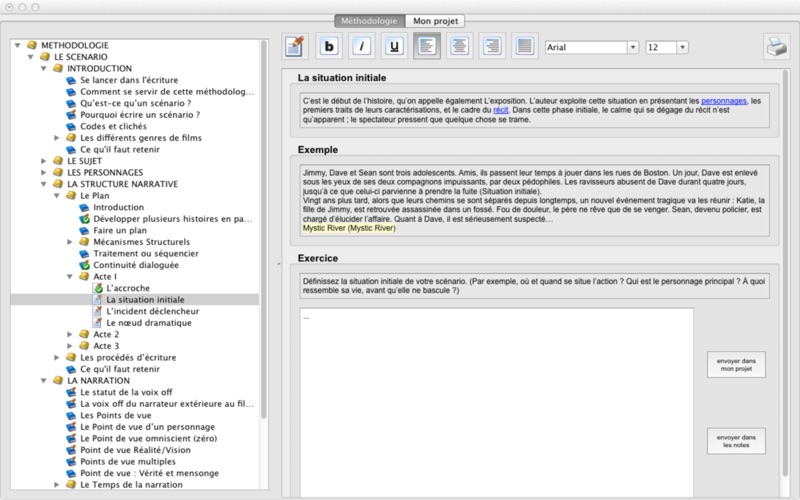800x500 pixels.
Task: Expand the Mécanismes Structurels folder
Action: pyautogui.click(x=70, y=242)
